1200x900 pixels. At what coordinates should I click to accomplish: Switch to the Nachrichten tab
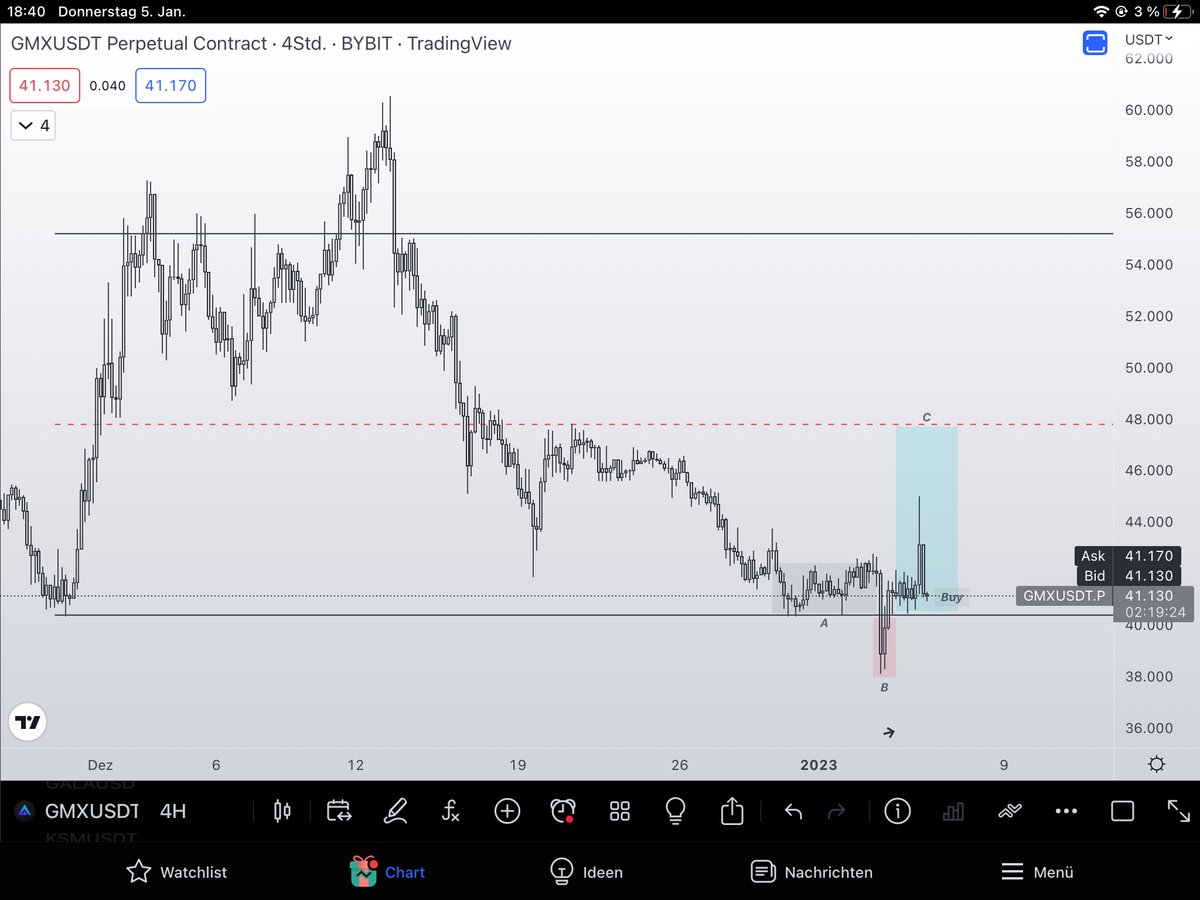tap(811, 872)
